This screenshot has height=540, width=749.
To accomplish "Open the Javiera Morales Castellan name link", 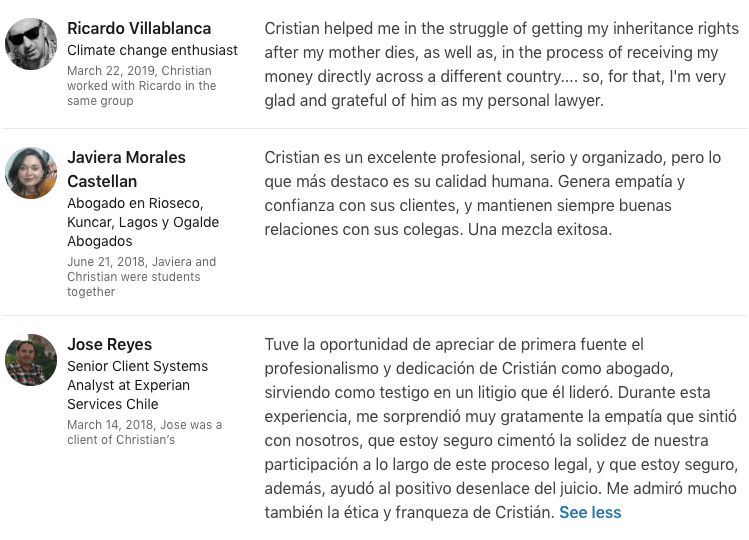I will pyautogui.click(x=127, y=169).
